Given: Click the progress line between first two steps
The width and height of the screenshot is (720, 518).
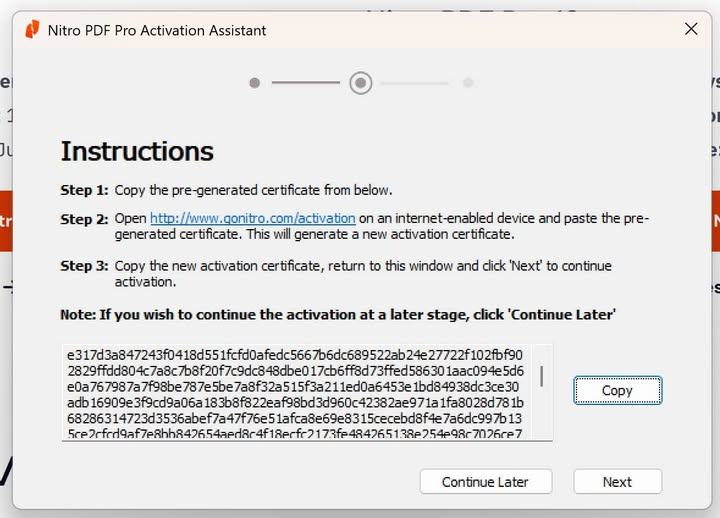Looking at the screenshot, I should (x=306, y=83).
